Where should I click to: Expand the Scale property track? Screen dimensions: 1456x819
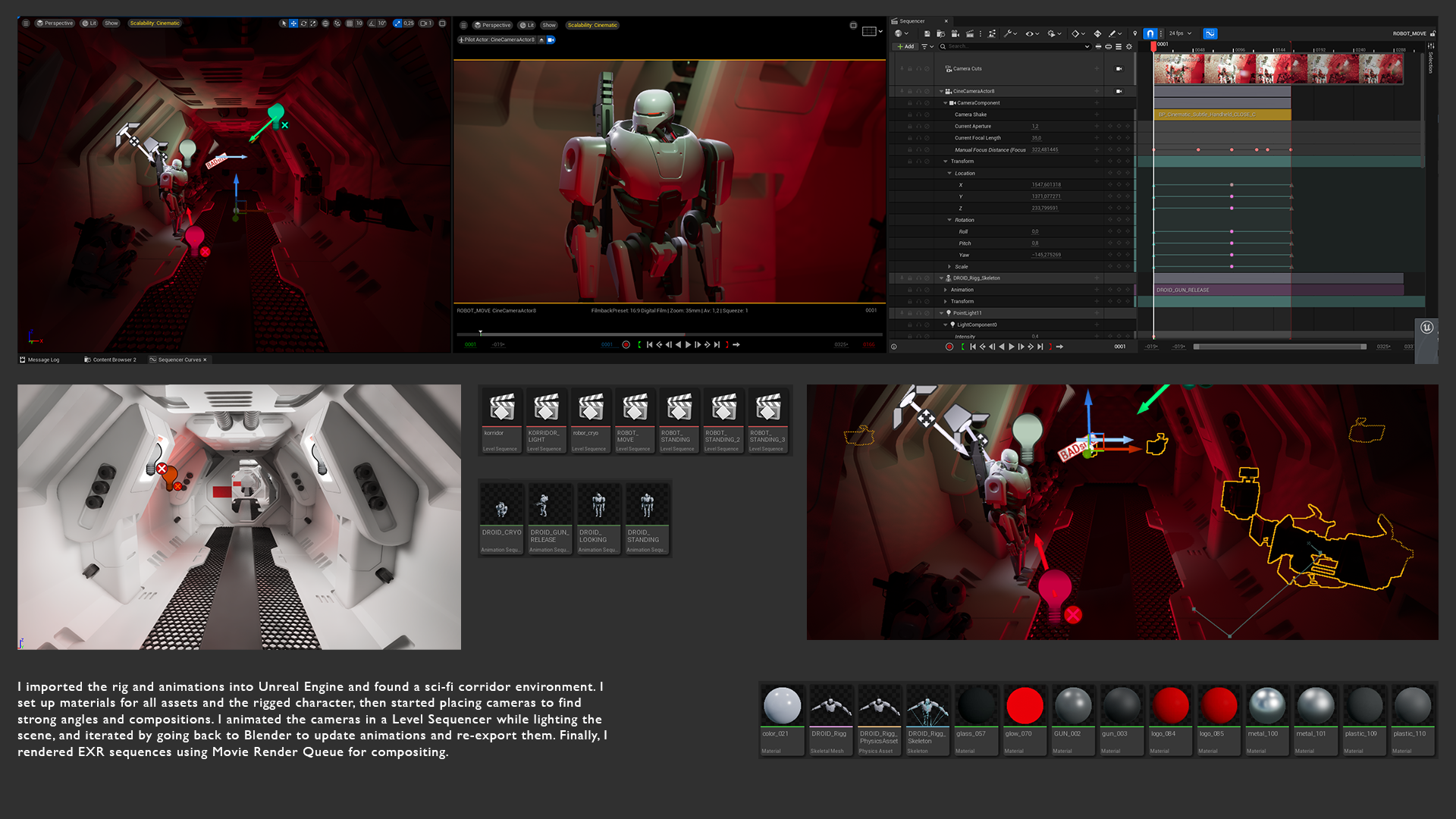[949, 267]
